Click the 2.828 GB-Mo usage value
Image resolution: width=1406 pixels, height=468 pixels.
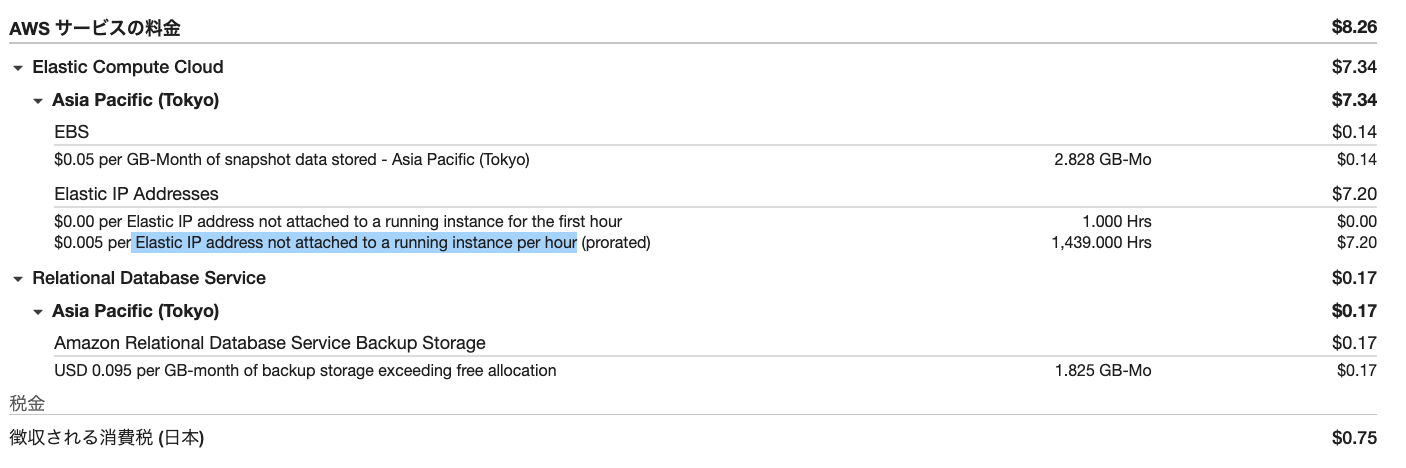coord(1103,160)
